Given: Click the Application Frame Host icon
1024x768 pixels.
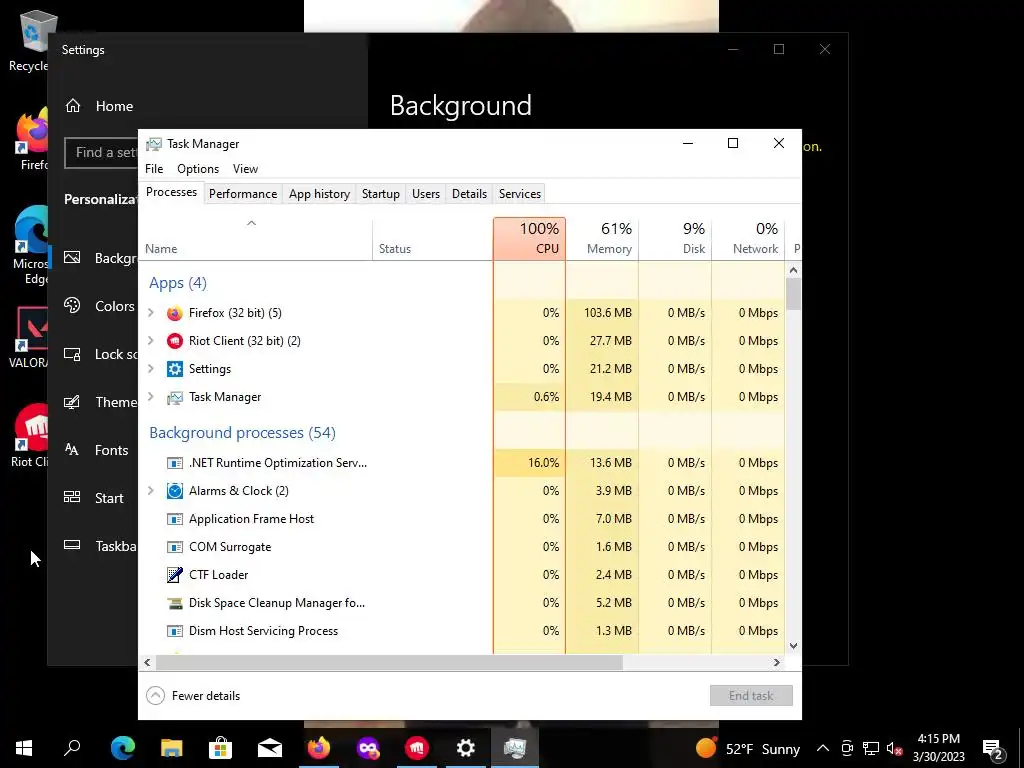Looking at the screenshot, I should (x=174, y=519).
